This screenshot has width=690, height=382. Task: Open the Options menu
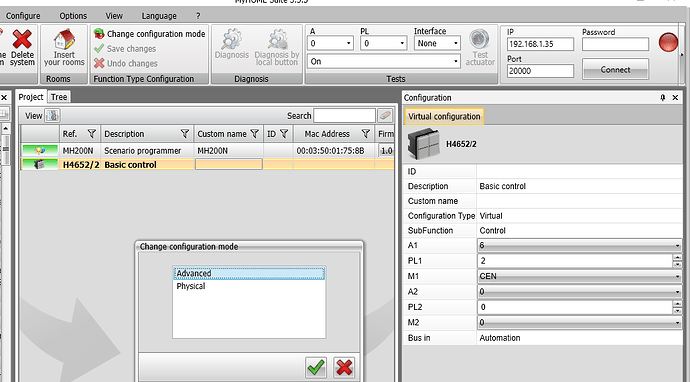[x=73, y=16]
